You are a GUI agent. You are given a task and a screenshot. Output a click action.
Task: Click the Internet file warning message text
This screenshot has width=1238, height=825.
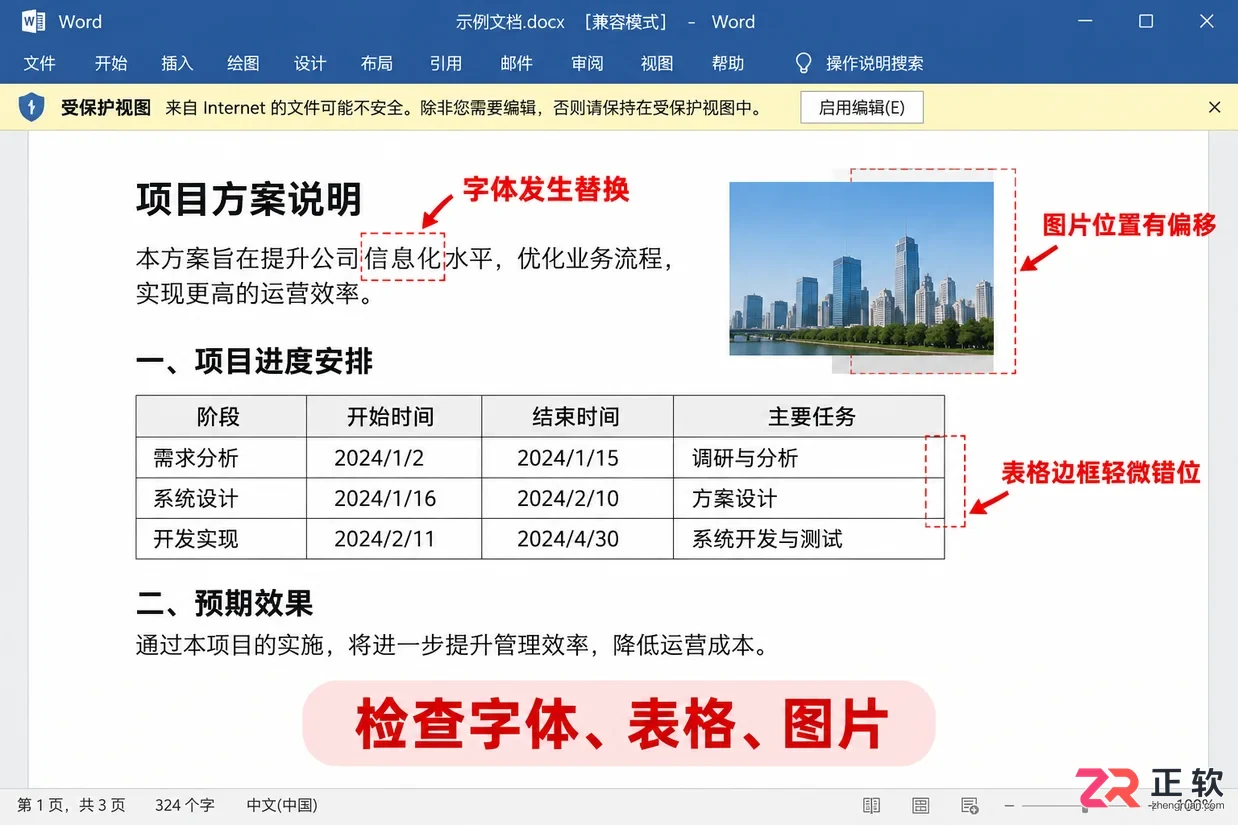tap(463, 108)
